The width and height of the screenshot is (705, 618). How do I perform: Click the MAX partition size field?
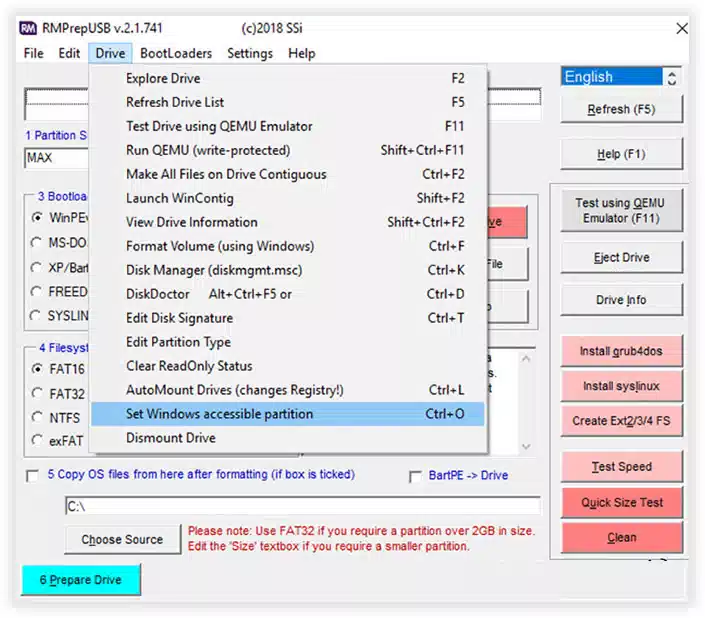tap(57, 158)
